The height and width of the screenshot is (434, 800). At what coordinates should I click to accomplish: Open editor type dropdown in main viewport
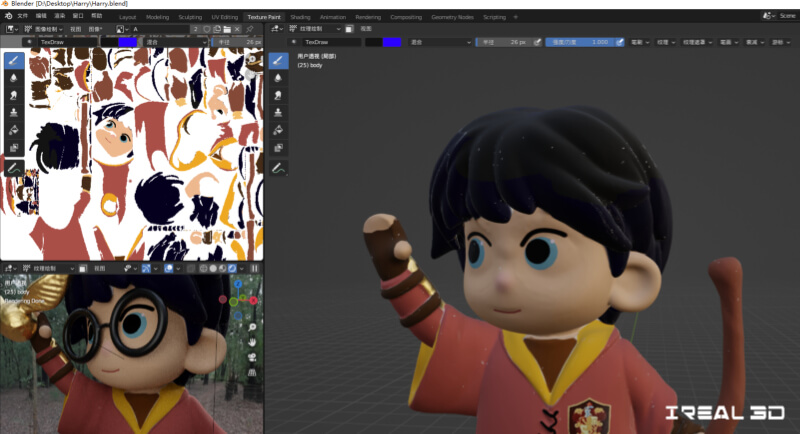[278, 29]
